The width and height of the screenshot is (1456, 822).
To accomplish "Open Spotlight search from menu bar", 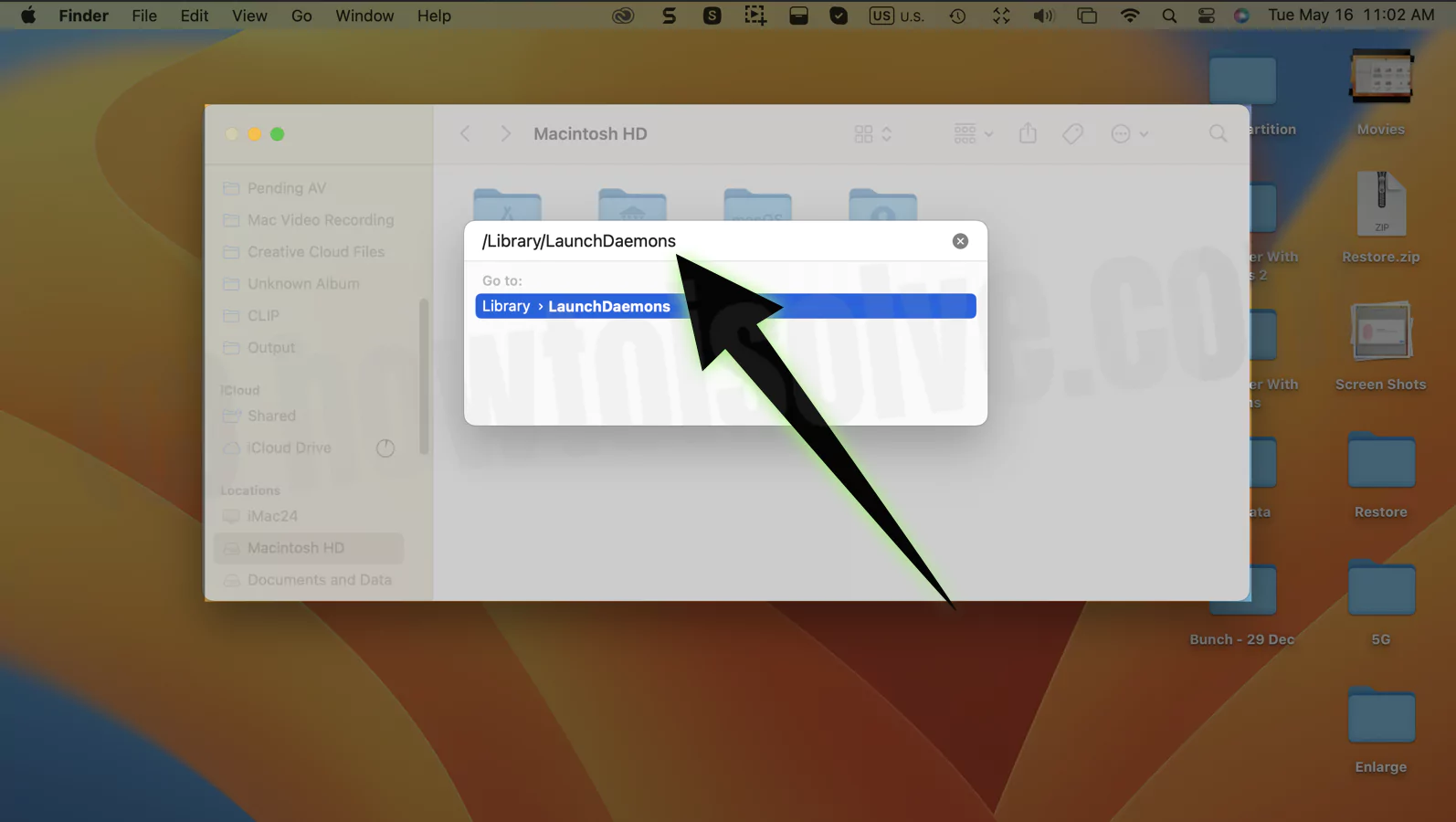I will (x=1169, y=16).
